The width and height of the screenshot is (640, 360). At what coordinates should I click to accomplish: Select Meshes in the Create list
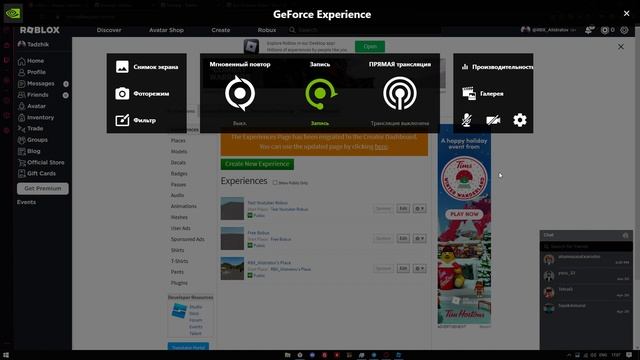(179, 217)
